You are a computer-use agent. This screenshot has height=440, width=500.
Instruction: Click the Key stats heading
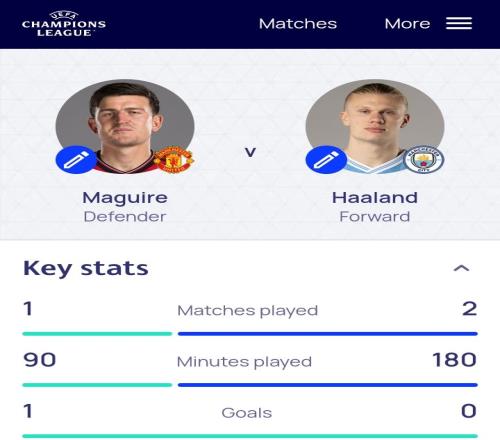tap(86, 268)
